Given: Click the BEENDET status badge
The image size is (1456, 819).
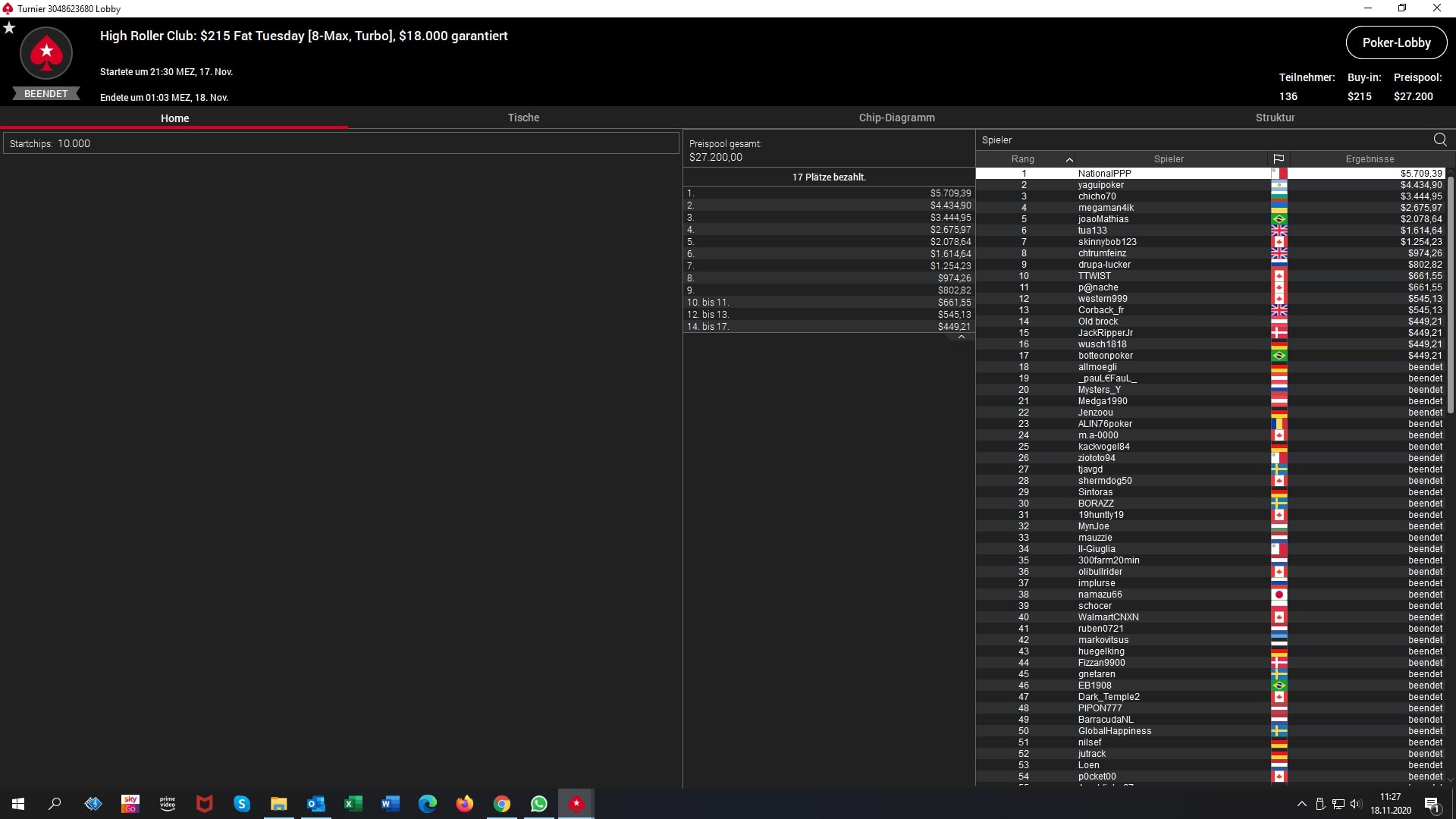Looking at the screenshot, I should (46, 94).
